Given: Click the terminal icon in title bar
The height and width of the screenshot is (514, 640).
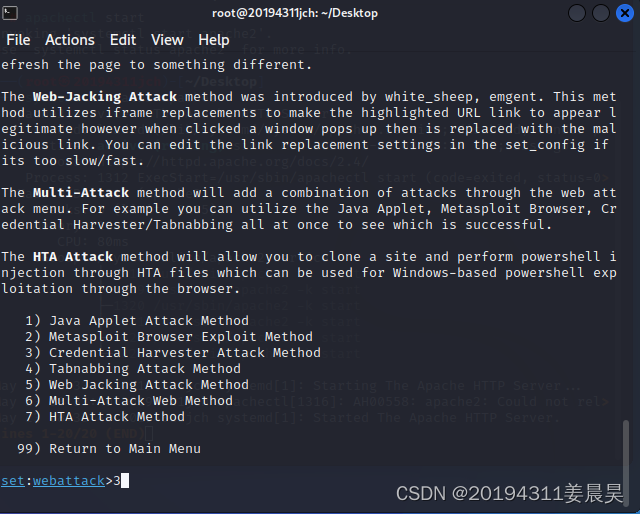Looking at the screenshot, I should 10,13.
